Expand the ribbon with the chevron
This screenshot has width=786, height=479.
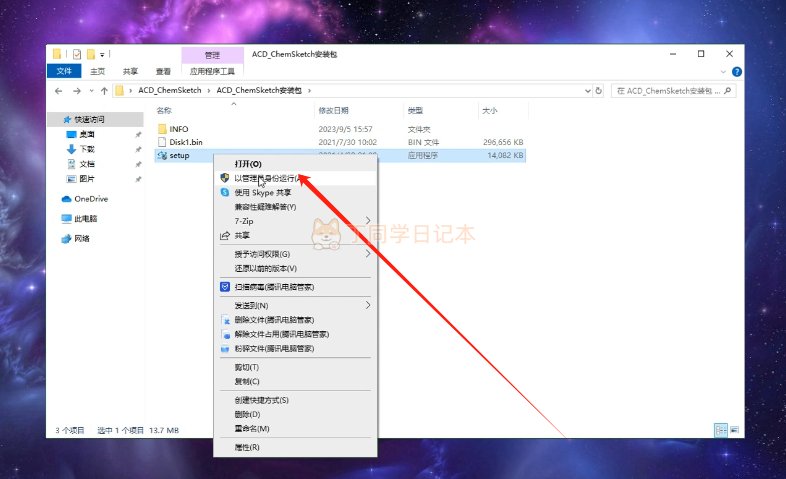(723, 72)
